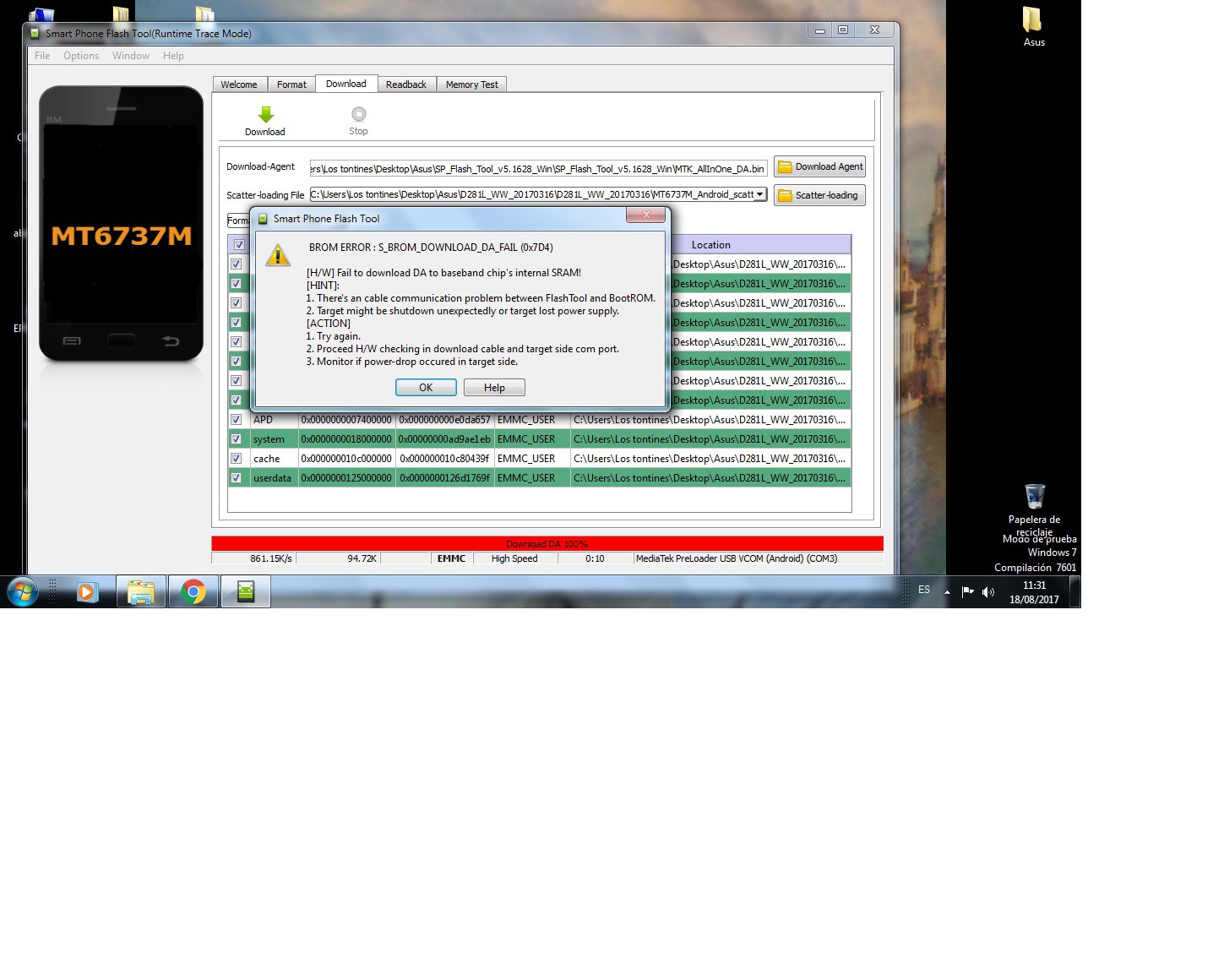Switch to the Readback tab
The width and height of the screenshot is (1213, 980).
(405, 84)
